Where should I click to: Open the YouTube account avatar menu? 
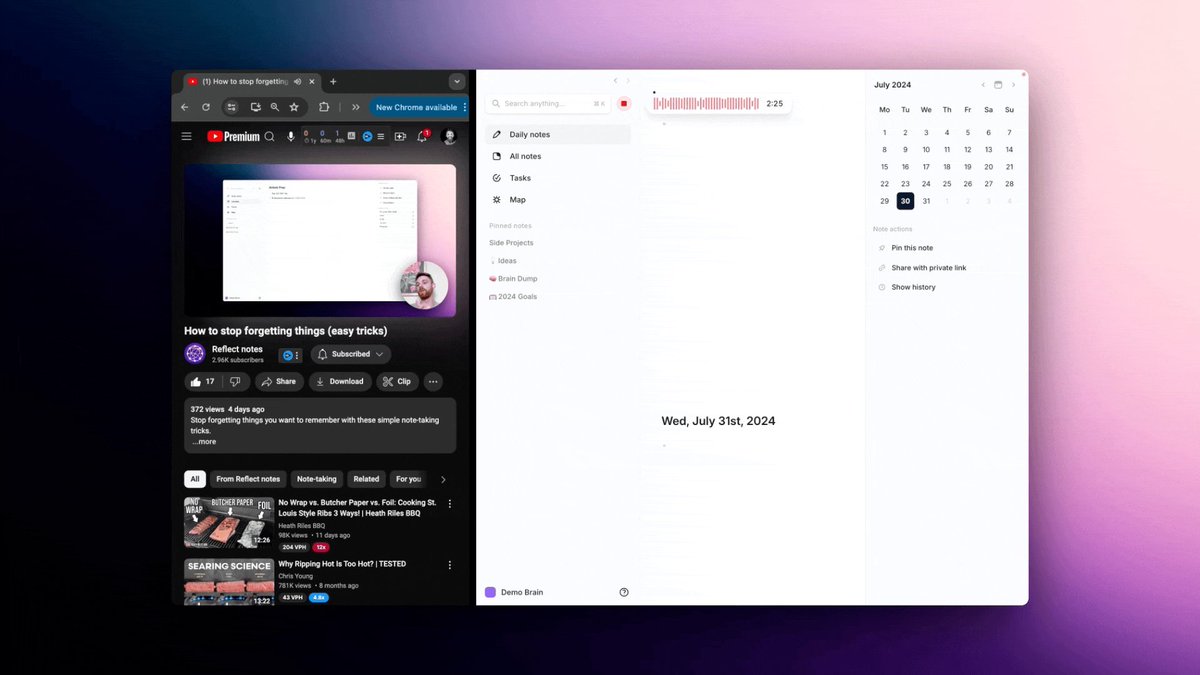click(450, 136)
